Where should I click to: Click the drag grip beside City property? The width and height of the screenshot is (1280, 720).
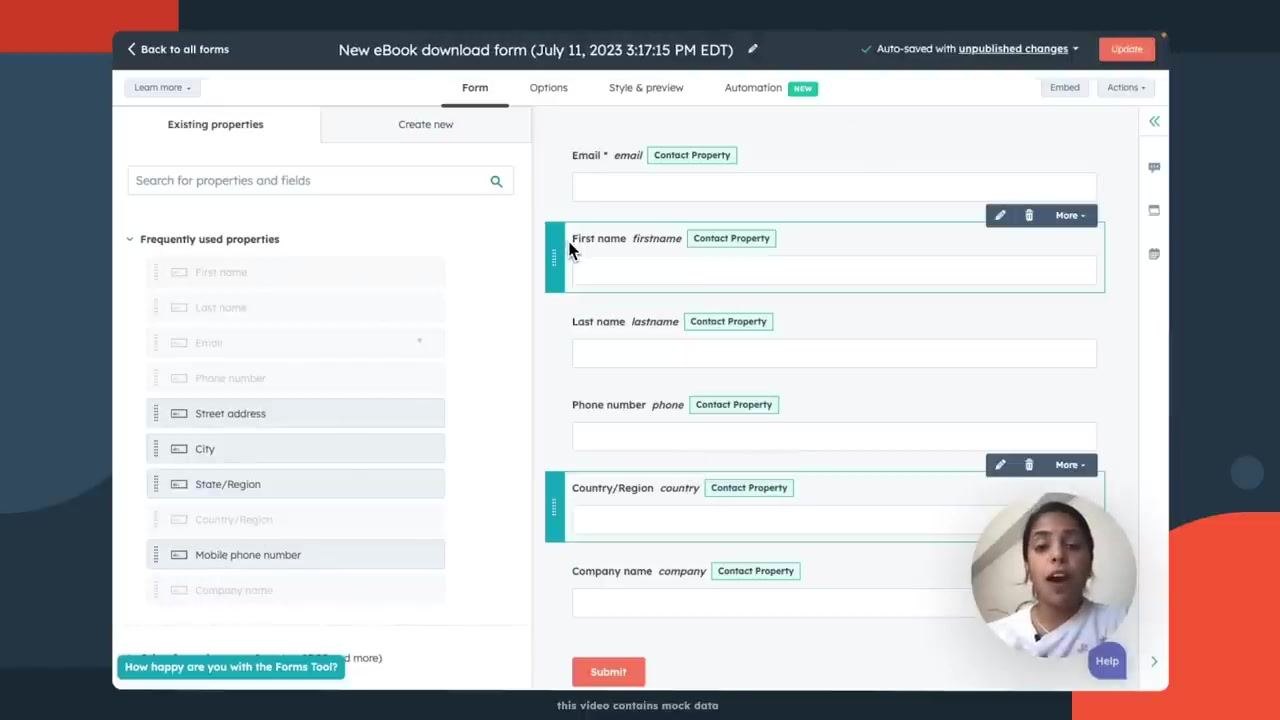(156, 449)
